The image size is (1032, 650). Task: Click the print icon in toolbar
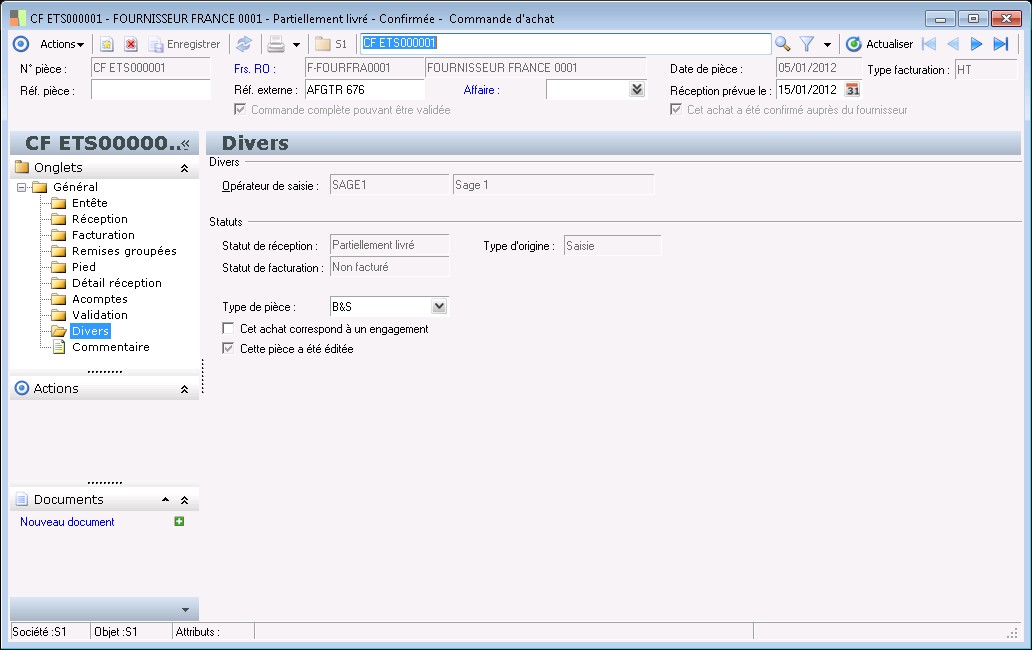click(276, 44)
